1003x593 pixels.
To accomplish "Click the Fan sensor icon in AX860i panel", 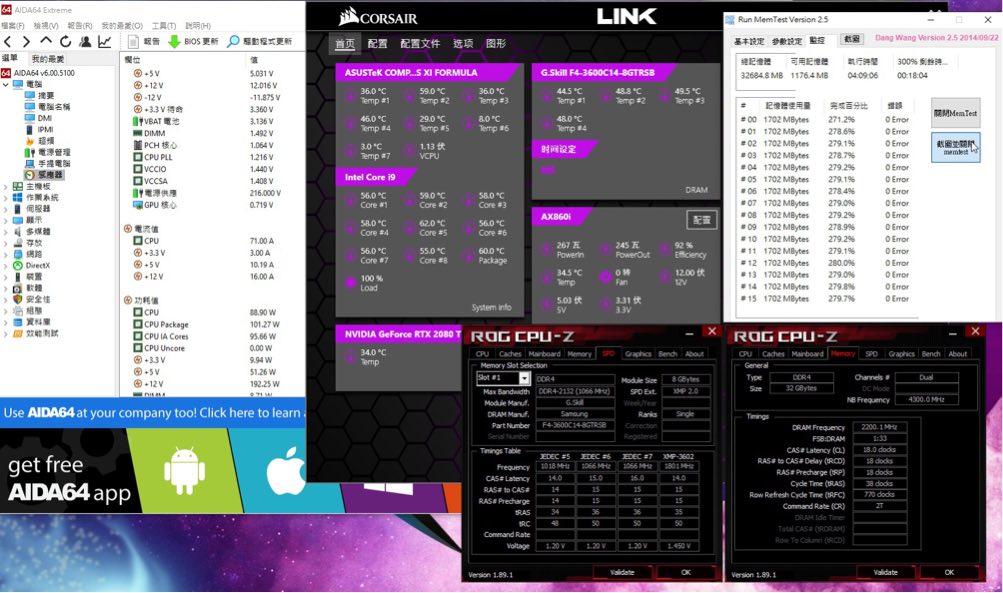I will pos(605,277).
